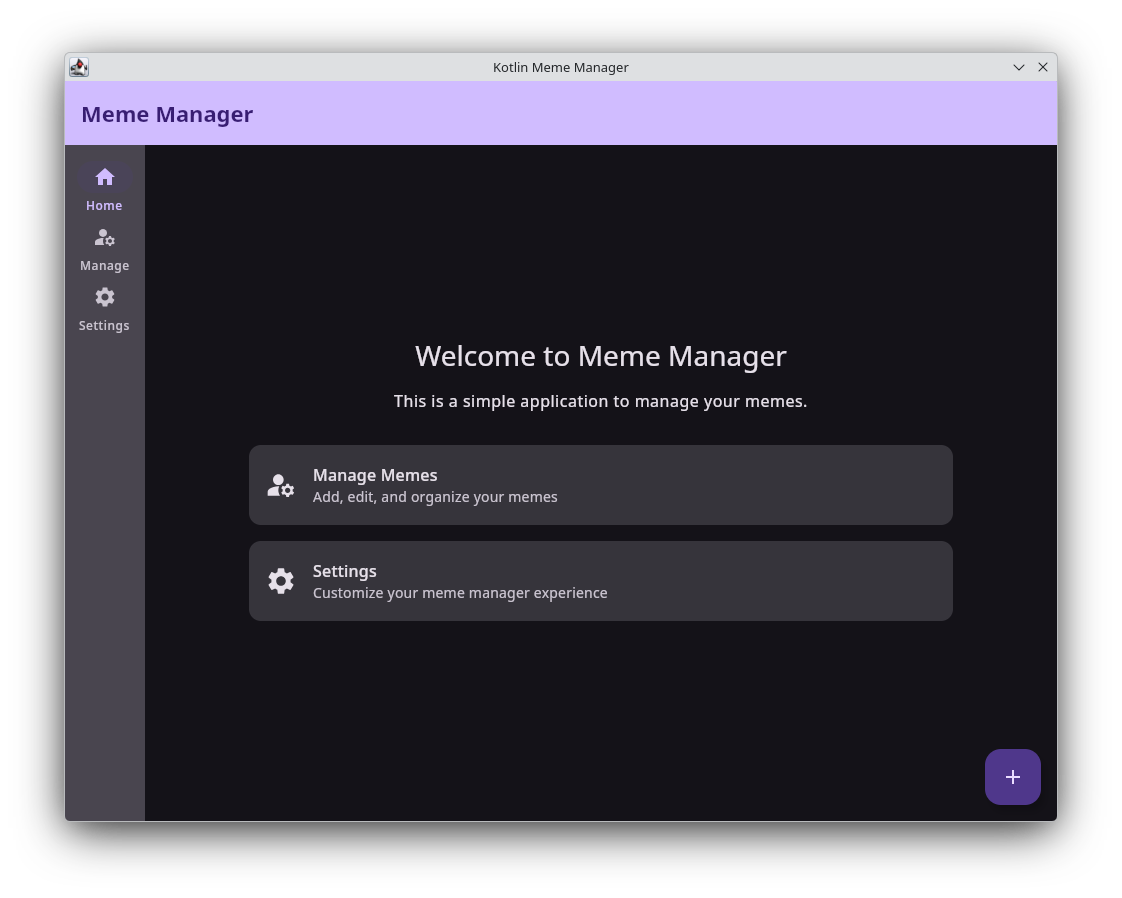The width and height of the screenshot is (1122, 898).
Task: Switch to the Manage tab
Action: tap(104, 249)
